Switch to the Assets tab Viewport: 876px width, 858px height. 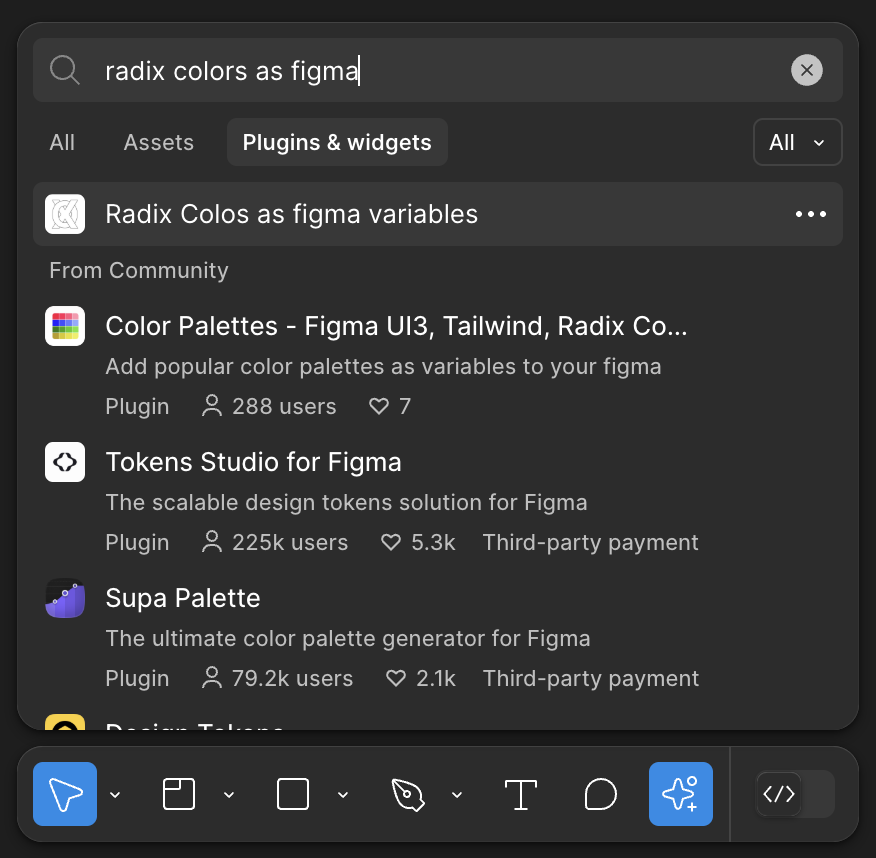158,142
